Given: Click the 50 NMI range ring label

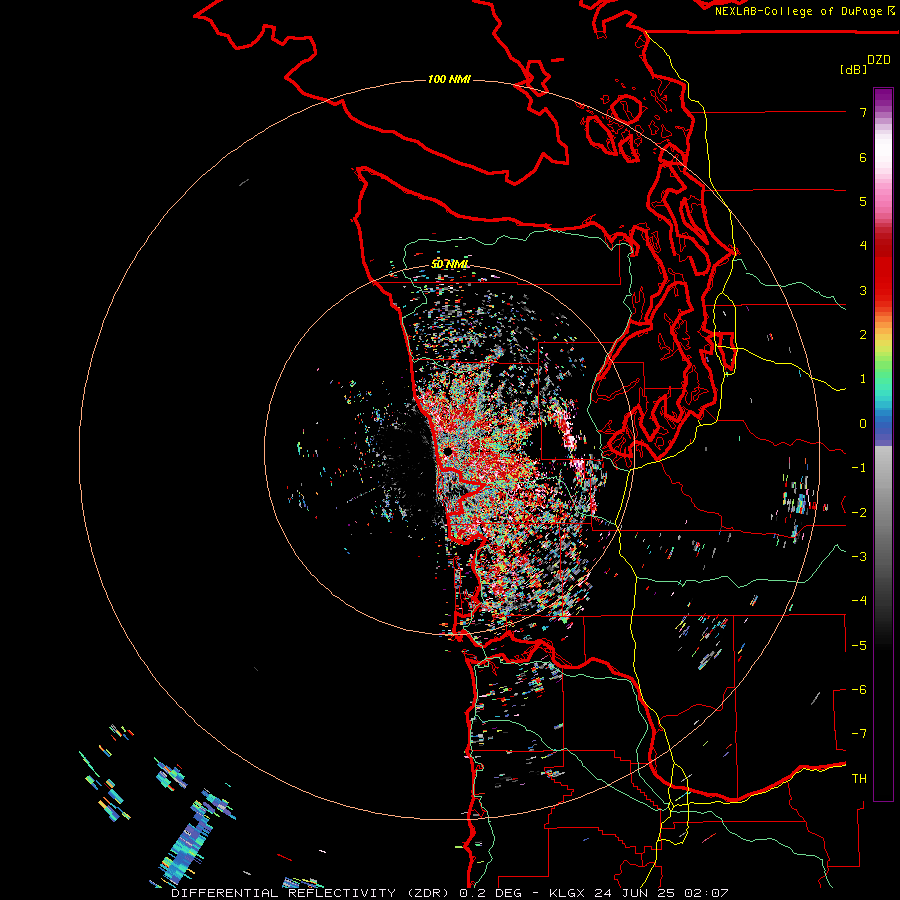Looking at the screenshot, I should coord(449,264).
